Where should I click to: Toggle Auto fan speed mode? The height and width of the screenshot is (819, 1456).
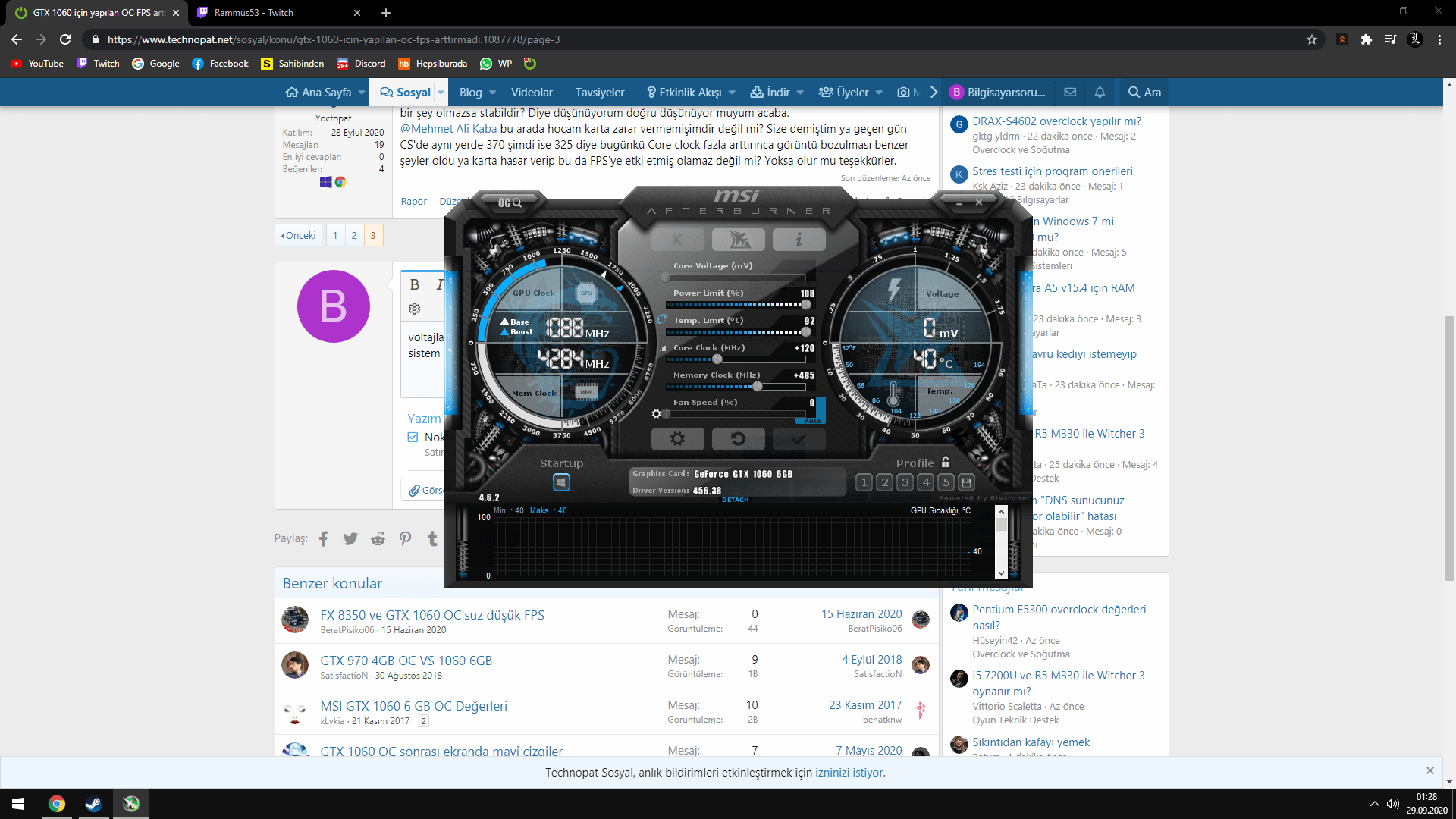[x=812, y=421]
